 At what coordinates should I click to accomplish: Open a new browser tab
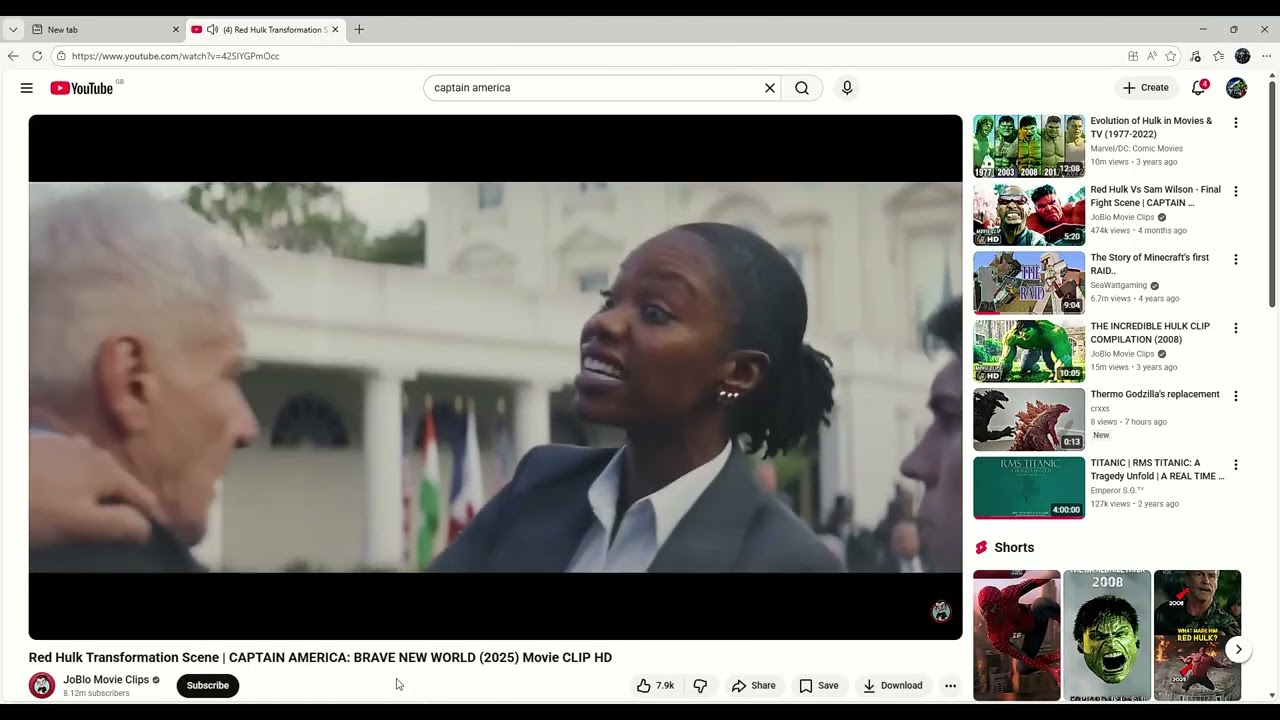point(359,30)
